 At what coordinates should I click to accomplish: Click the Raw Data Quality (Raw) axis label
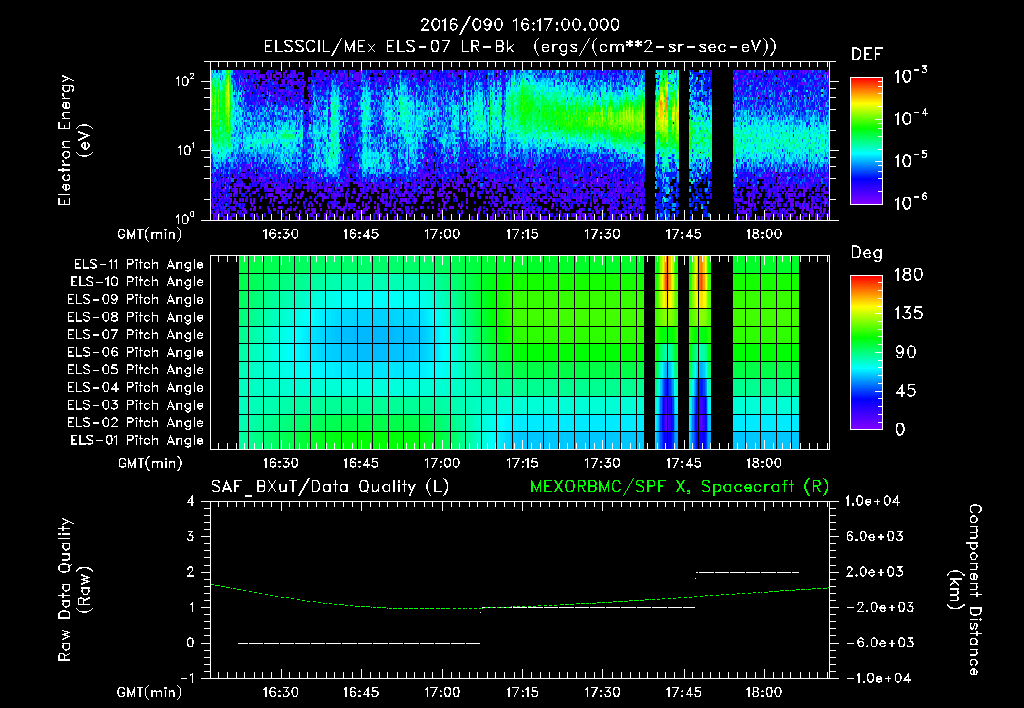point(74,590)
